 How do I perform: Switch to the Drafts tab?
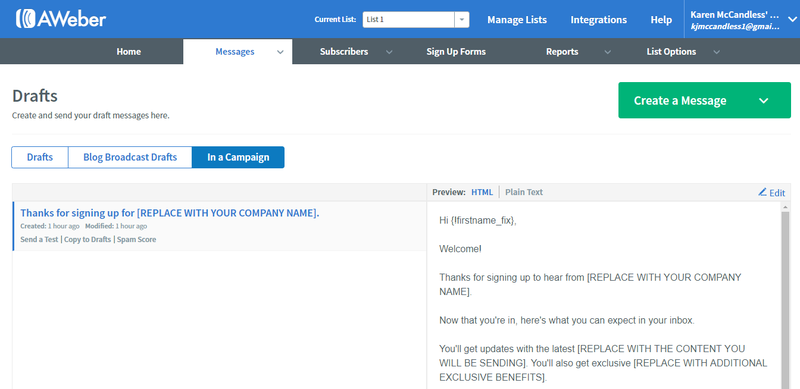point(40,157)
